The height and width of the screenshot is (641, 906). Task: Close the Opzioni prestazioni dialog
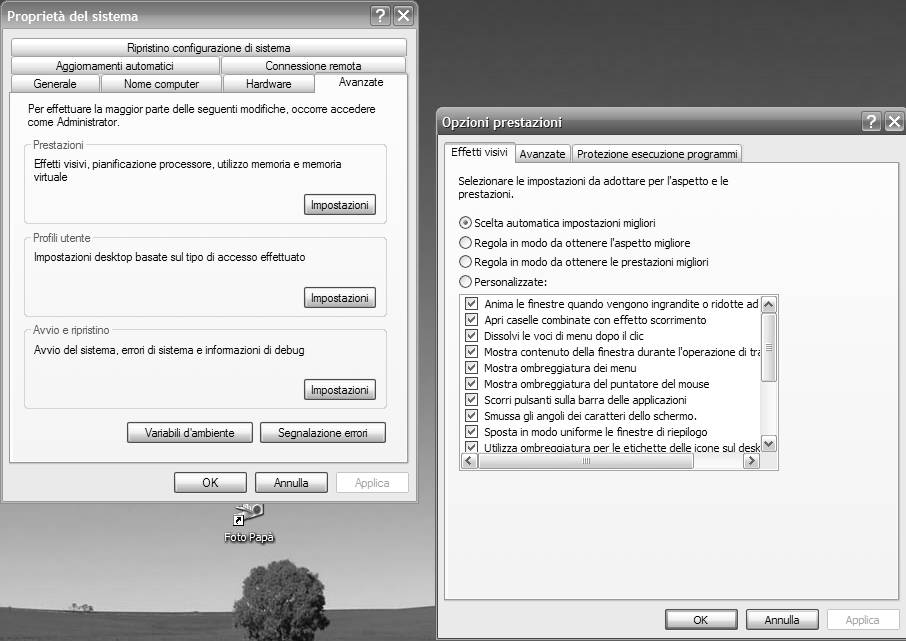[x=893, y=122]
